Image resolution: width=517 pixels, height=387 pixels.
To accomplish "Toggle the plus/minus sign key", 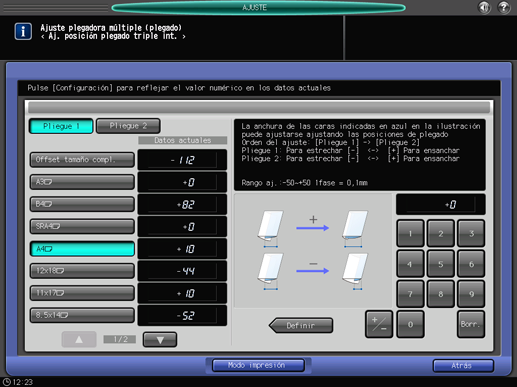I will (x=379, y=324).
